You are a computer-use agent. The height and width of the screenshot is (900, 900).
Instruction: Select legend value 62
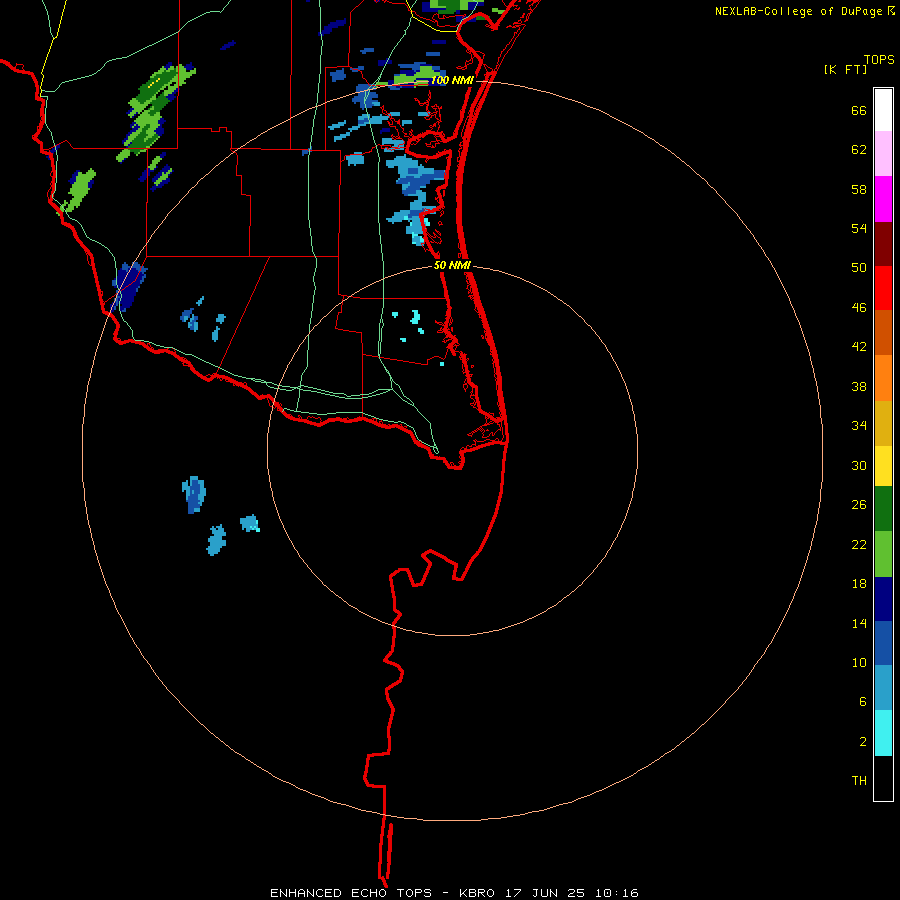(x=859, y=149)
